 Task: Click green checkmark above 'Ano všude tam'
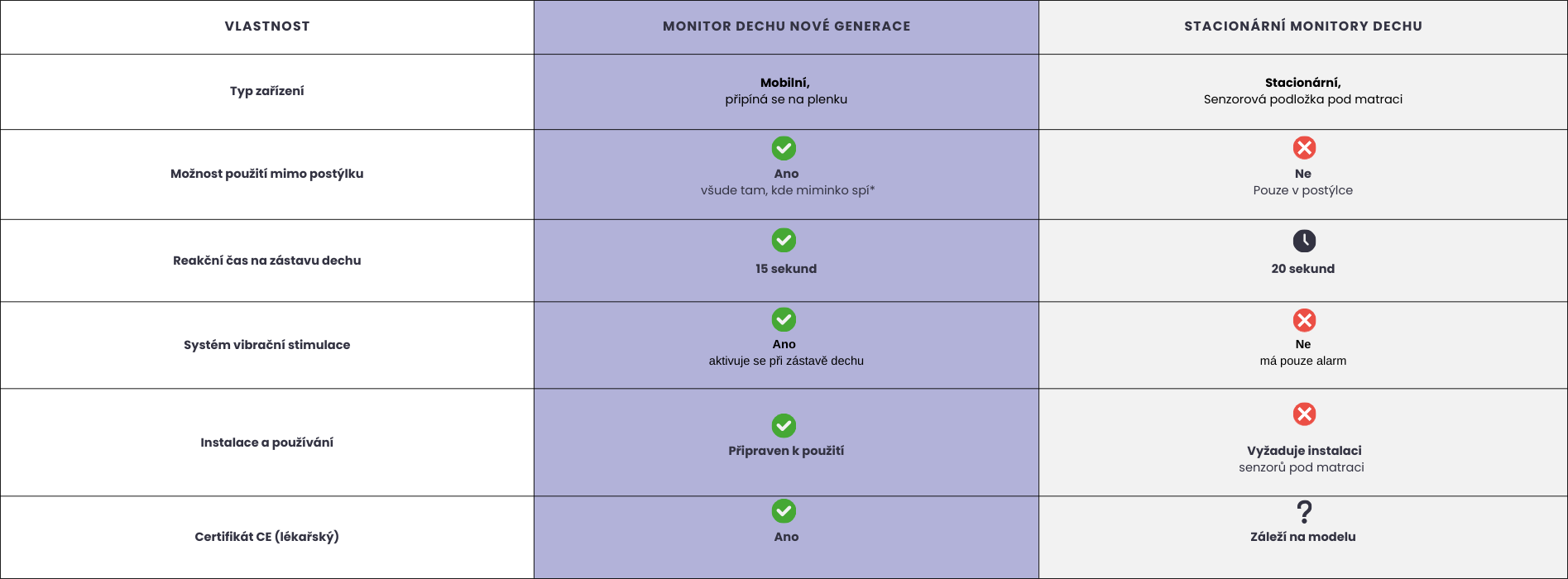pyautogui.click(x=784, y=148)
